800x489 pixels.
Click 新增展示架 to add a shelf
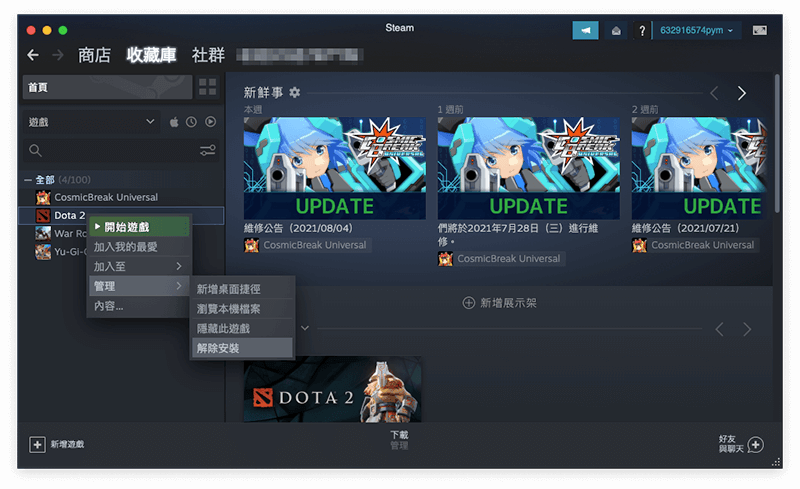tap(499, 303)
